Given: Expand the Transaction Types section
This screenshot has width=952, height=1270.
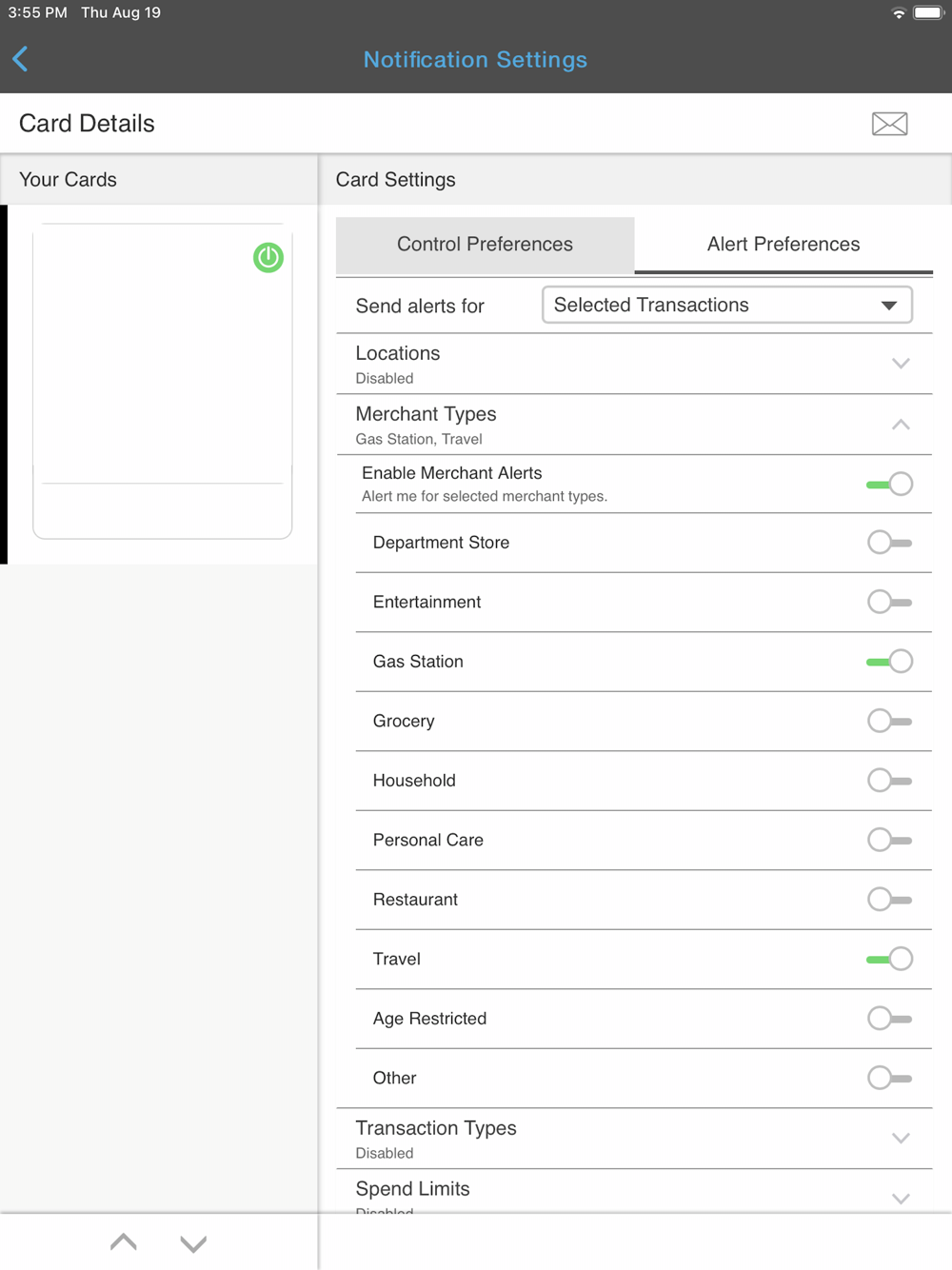Looking at the screenshot, I should point(900,1139).
